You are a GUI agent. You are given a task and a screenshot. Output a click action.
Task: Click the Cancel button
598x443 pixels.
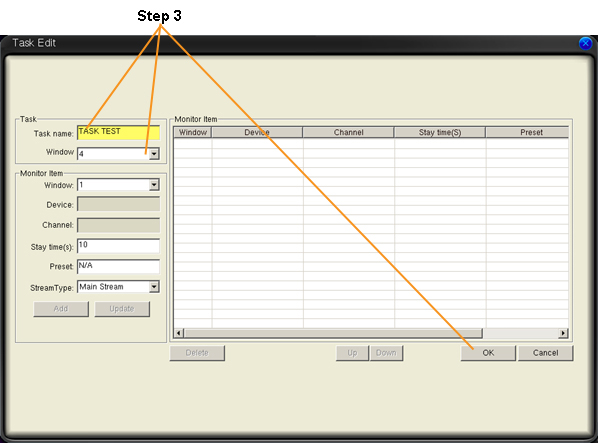[545, 353]
